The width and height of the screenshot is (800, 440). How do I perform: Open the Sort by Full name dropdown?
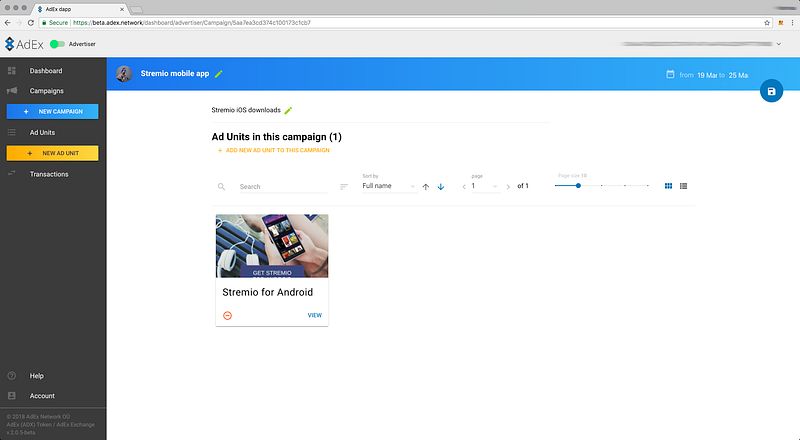coord(389,186)
